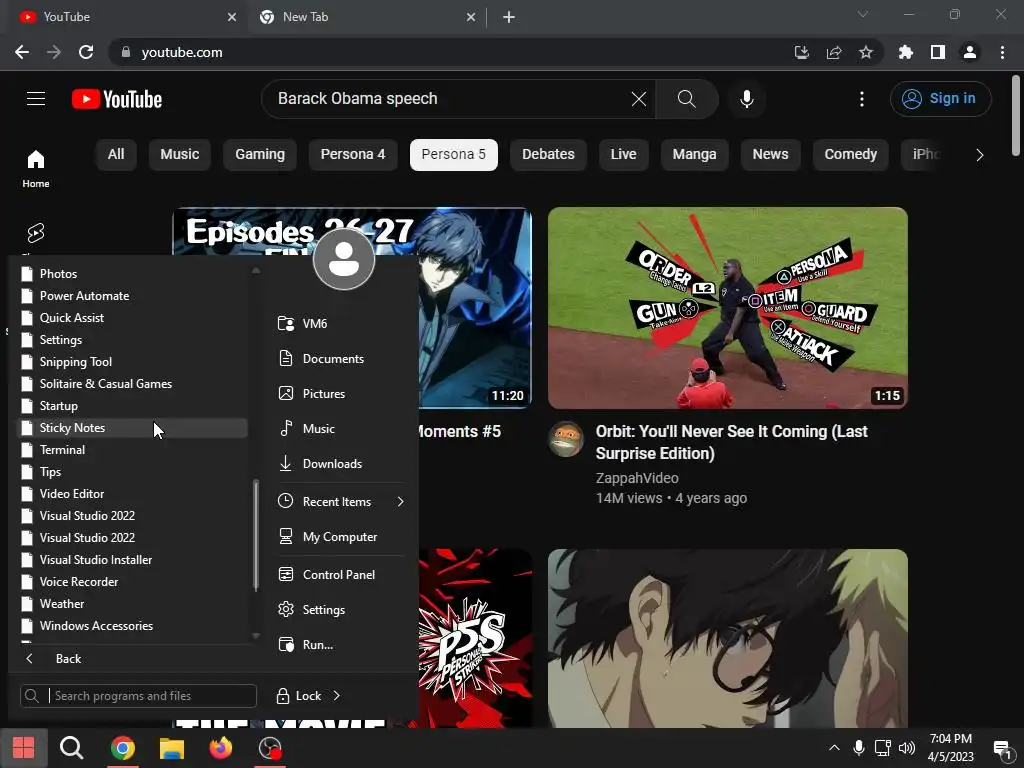
Task: Open Chrome extensions puzzle icon
Action: [x=906, y=52]
